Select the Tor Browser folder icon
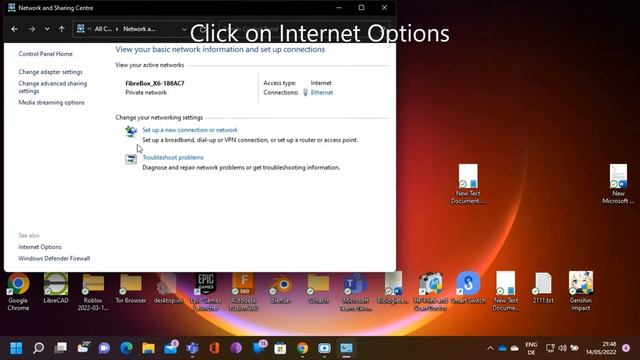This screenshot has width=640, height=360. pos(131,288)
